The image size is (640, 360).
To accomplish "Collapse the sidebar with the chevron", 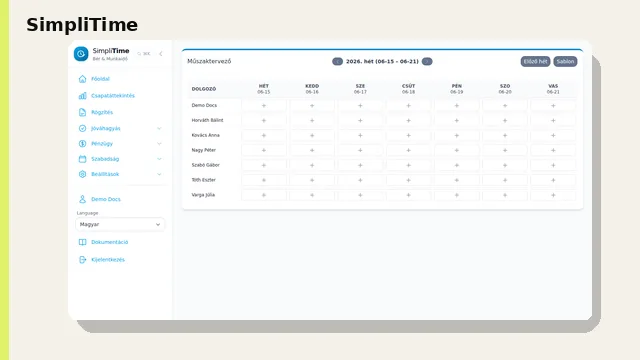I will 161,53.
